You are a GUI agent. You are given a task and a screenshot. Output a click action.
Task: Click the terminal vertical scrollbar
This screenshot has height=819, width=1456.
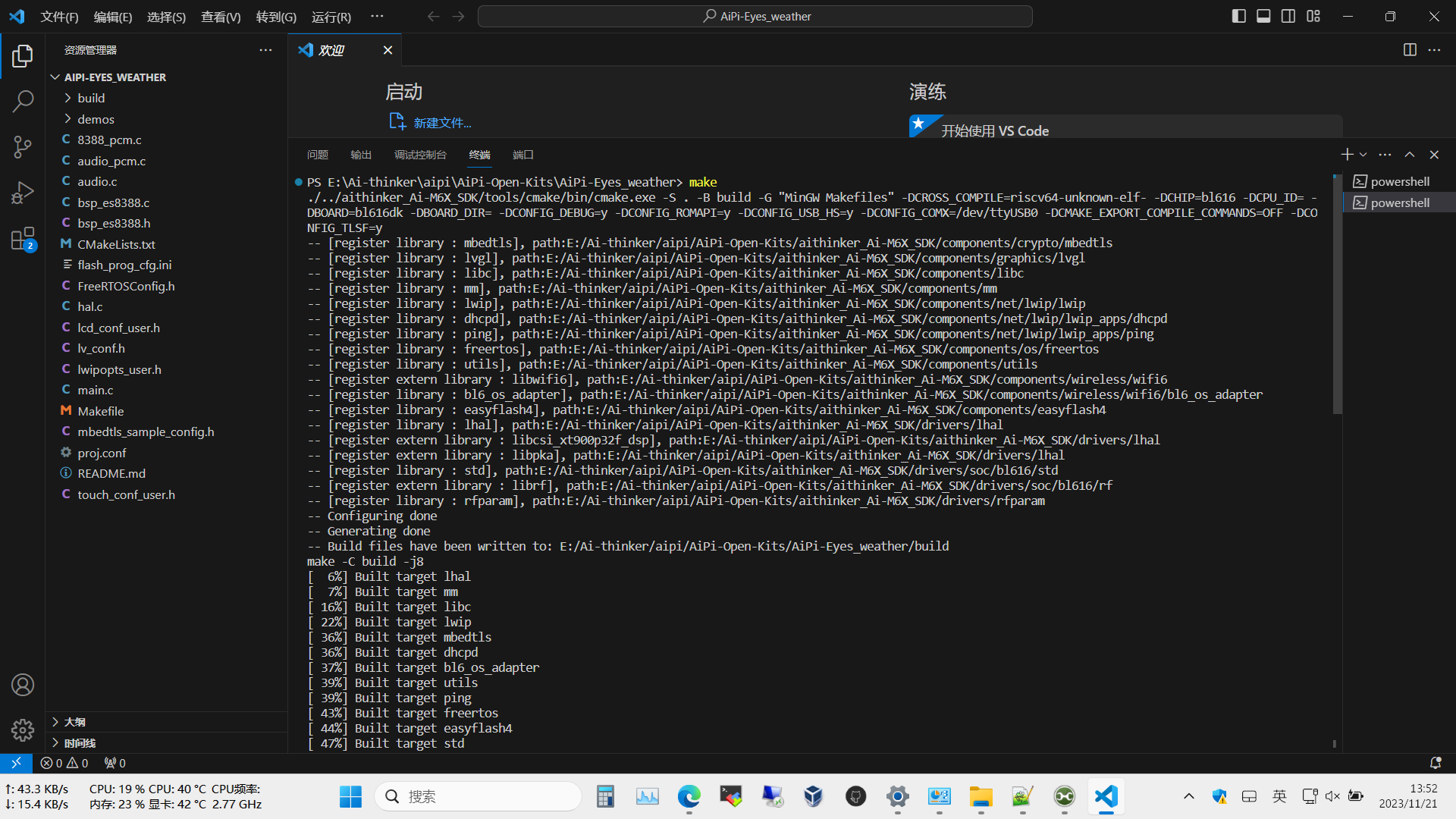coord(1337,295)
